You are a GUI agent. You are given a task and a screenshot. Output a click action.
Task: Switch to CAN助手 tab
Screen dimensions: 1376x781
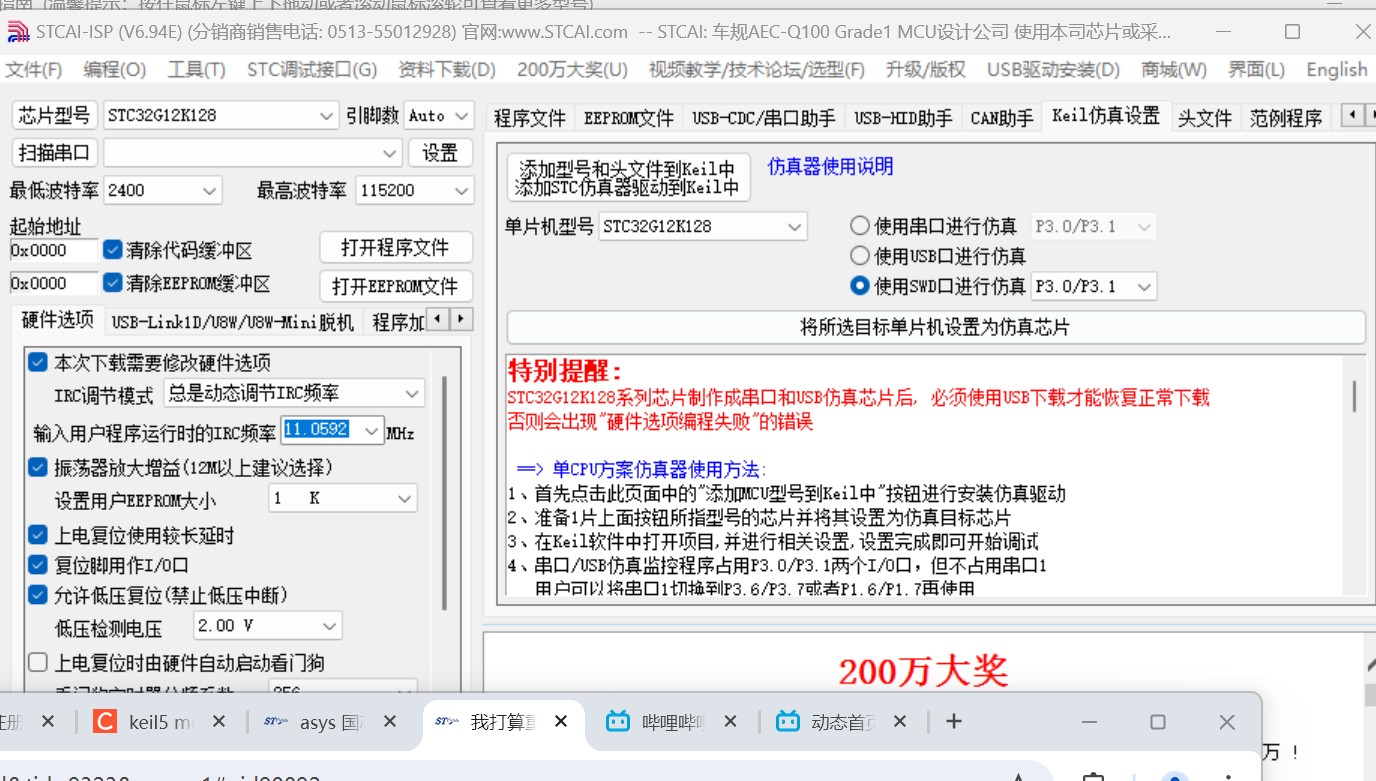click(1002, 118)
